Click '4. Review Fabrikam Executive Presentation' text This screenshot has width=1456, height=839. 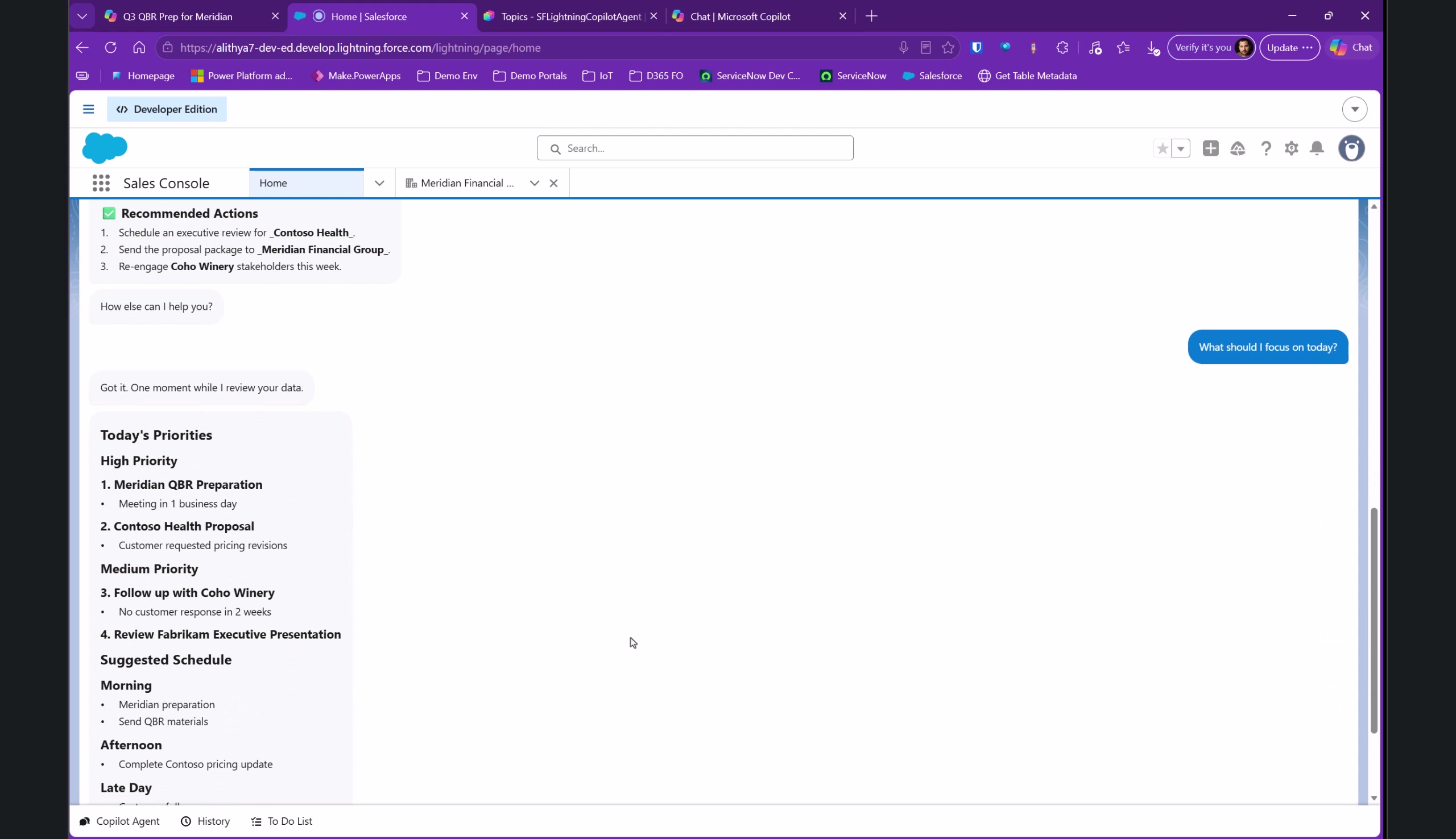tap(220, 634)
